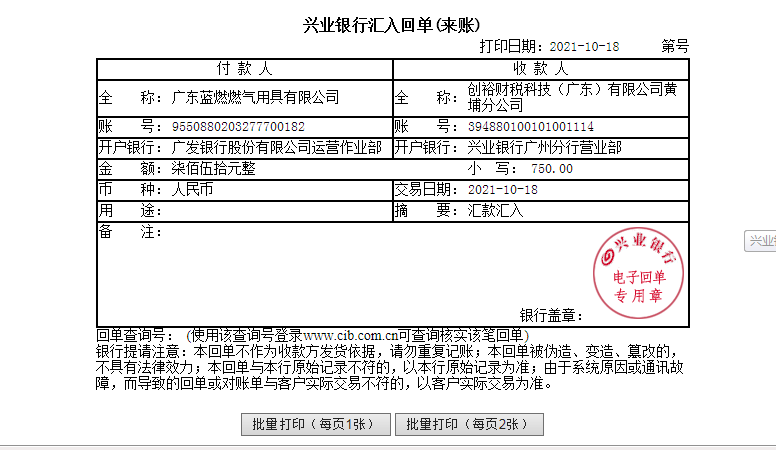Click the 付款人 column header

click(244, 69)
